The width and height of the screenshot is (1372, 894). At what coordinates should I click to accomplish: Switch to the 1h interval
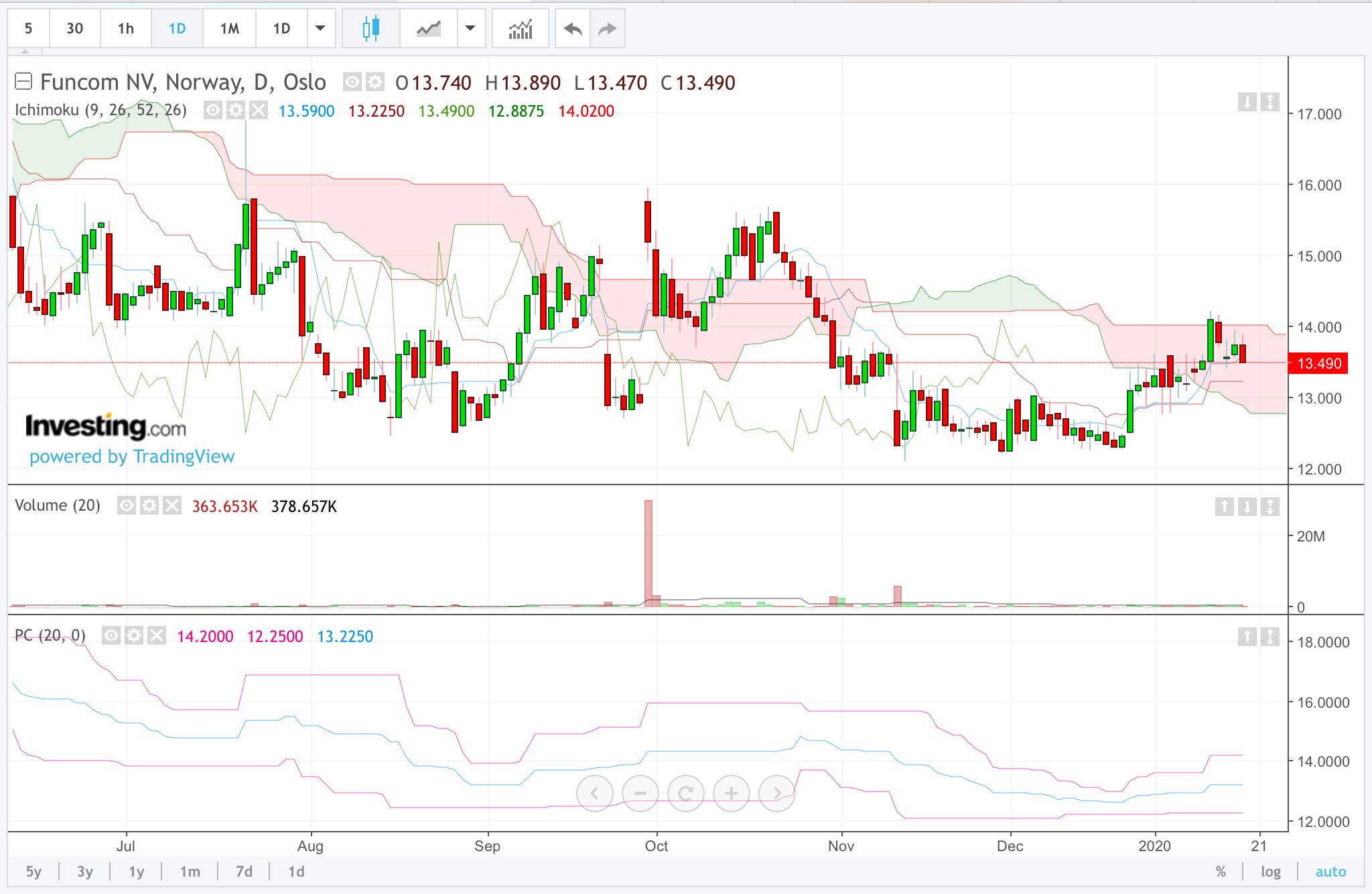(x=126, y=28)
